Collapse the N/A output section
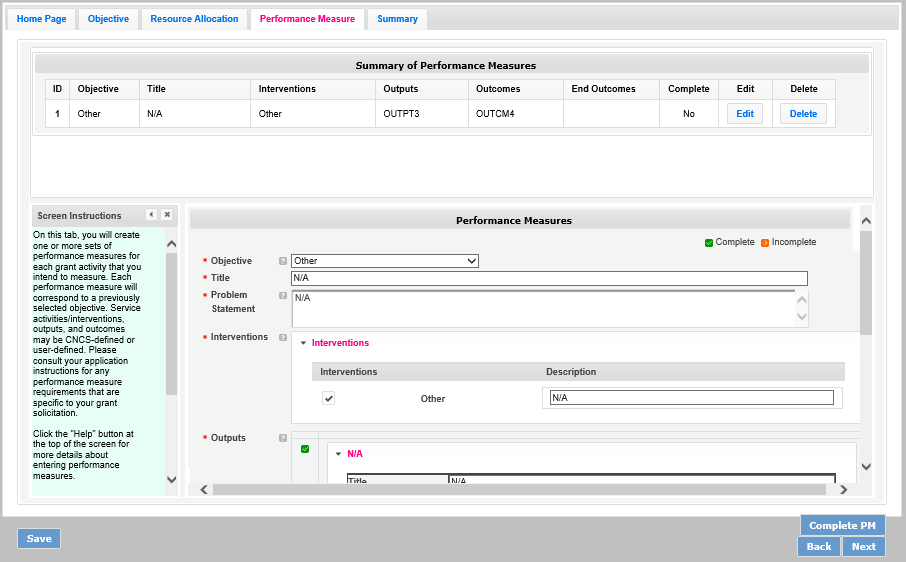 point(338,454)
